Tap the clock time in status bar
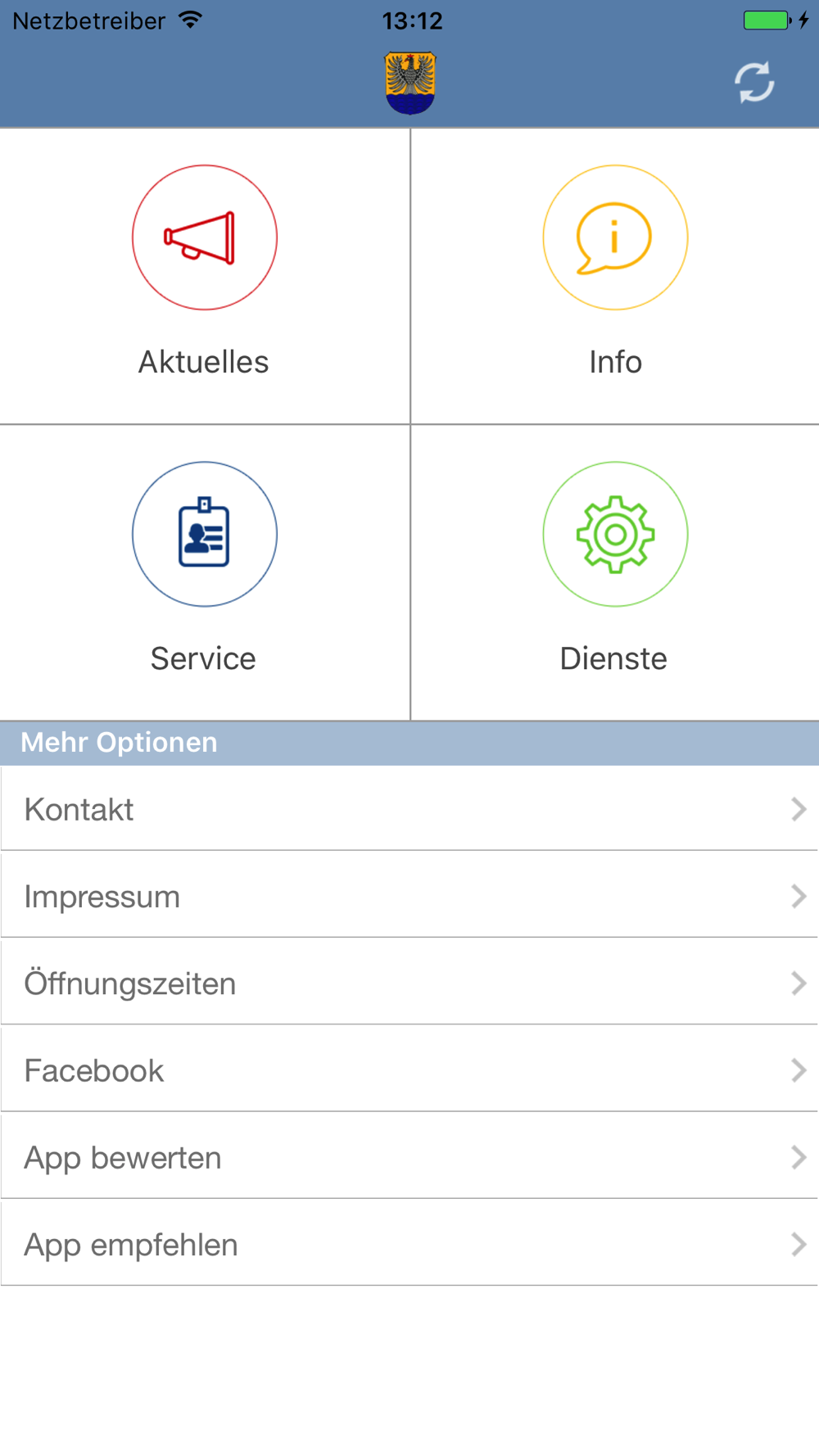819x1456 pixels. click(x=412, y=20)
